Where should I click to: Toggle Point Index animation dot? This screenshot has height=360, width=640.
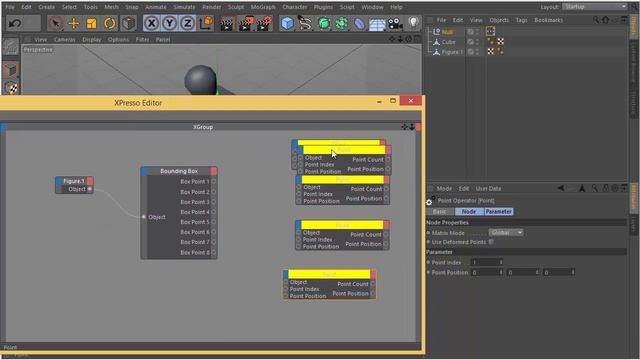click(x=429, y=262)
